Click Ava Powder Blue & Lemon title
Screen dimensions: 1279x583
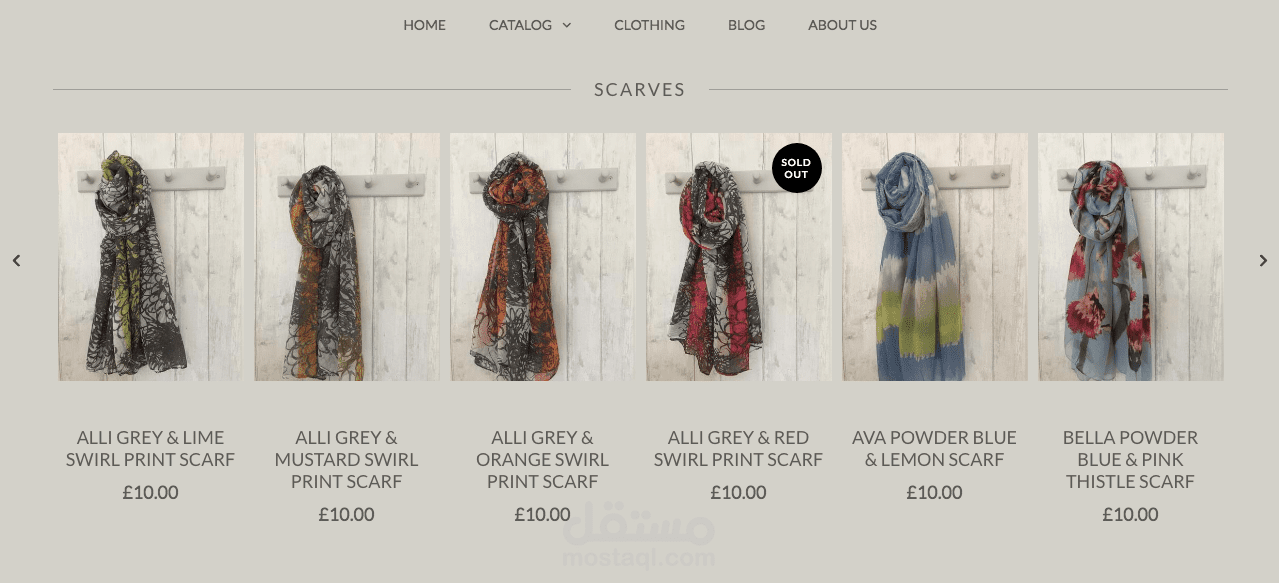point(935,449)
